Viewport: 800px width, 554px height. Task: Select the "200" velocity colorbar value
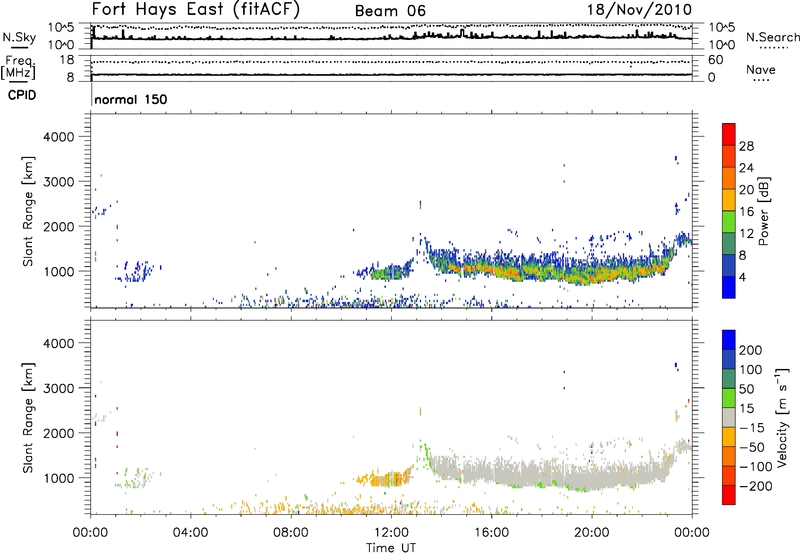tap(751, 350)
